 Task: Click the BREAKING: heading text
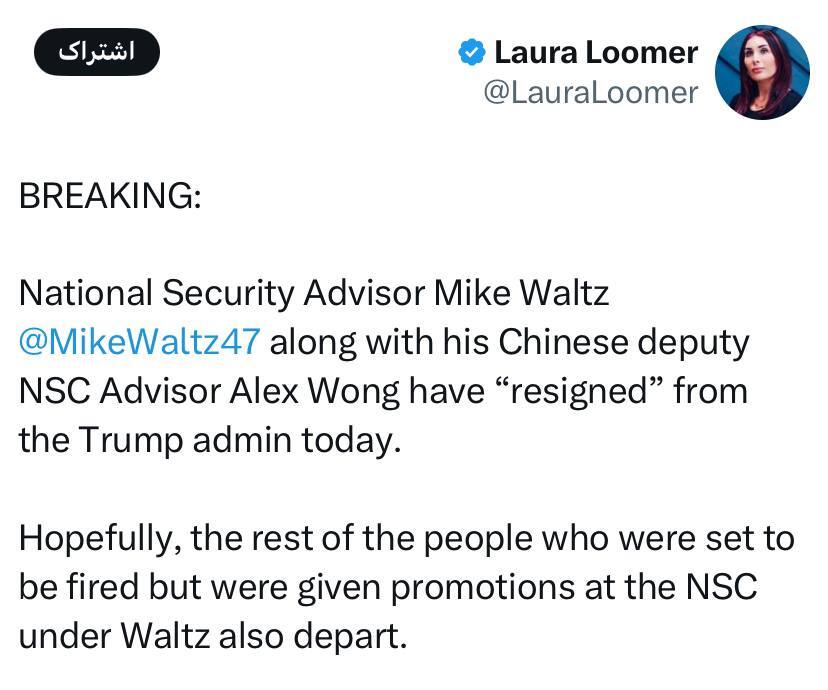[x=110, y=196]
